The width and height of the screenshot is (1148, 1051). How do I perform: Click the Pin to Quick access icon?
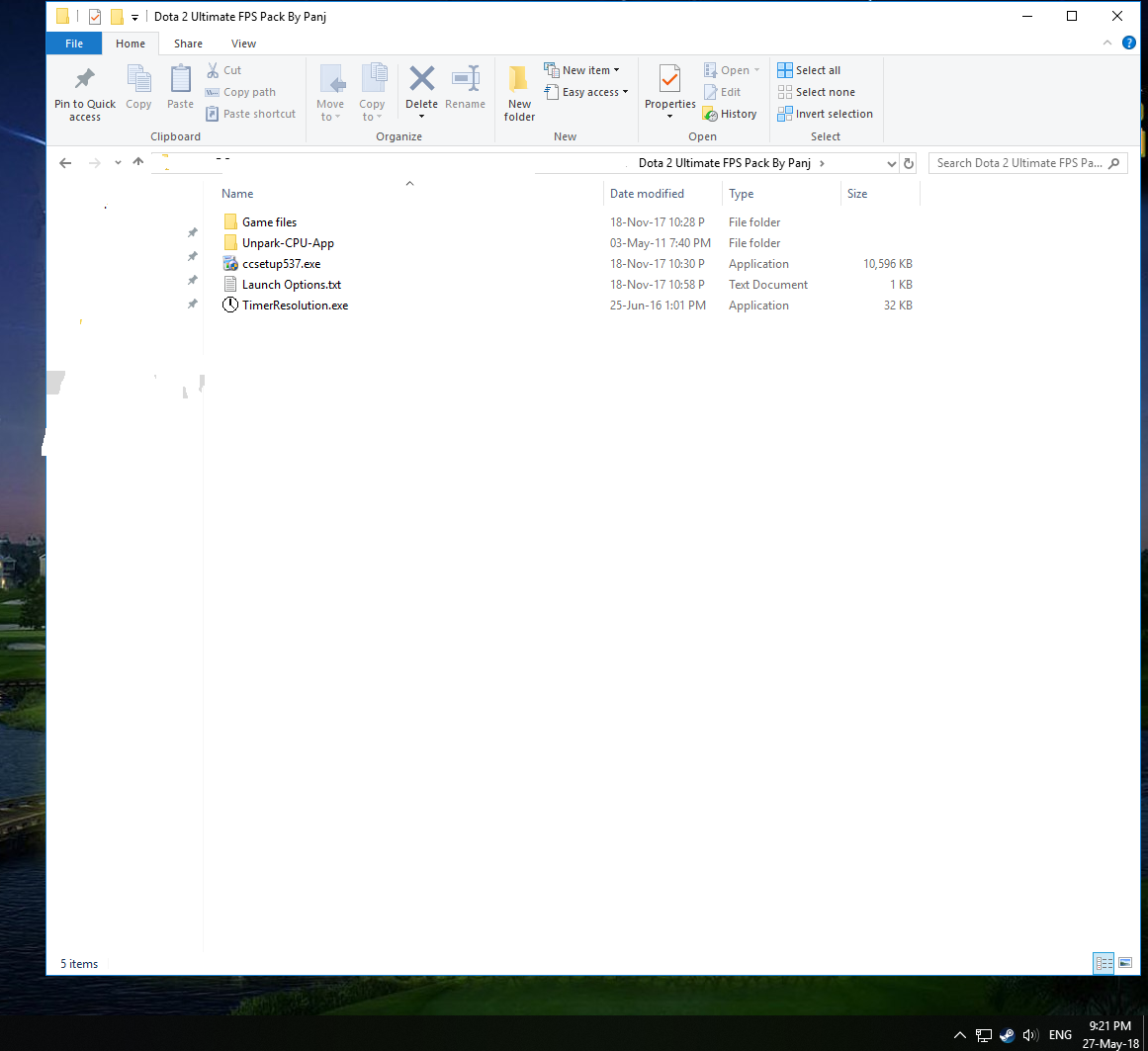pos(85,80)
